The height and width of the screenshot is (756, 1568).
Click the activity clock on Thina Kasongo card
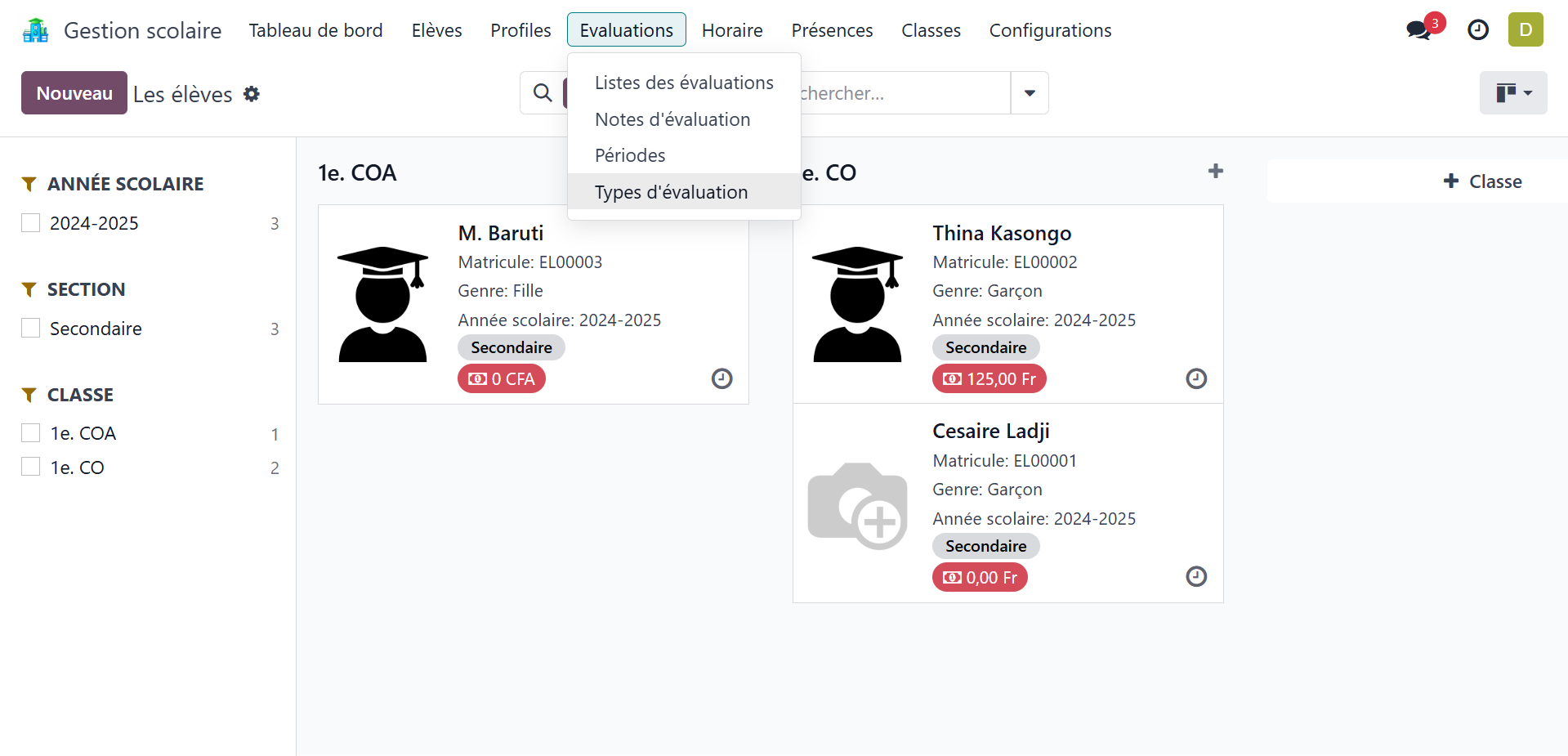coord(1196,378)
